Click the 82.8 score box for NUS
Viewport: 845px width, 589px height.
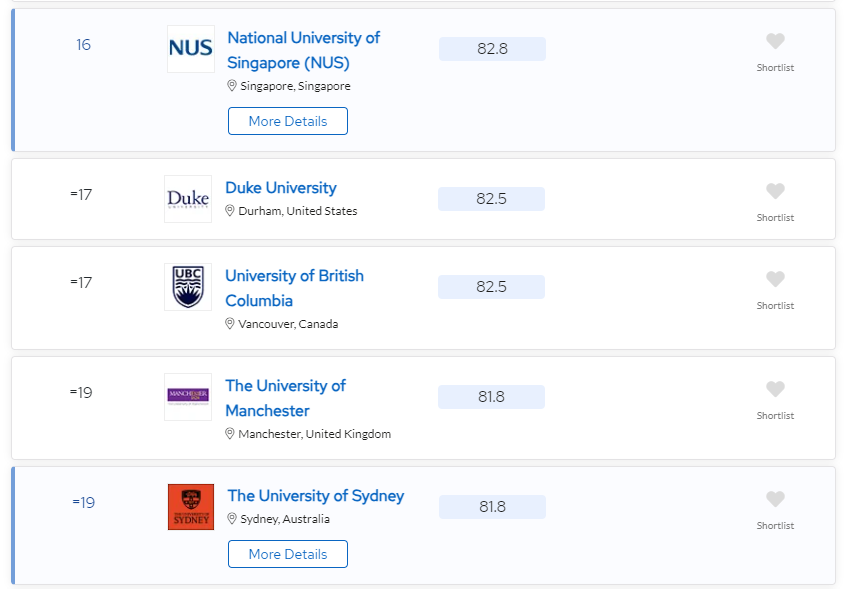[492, 49]
